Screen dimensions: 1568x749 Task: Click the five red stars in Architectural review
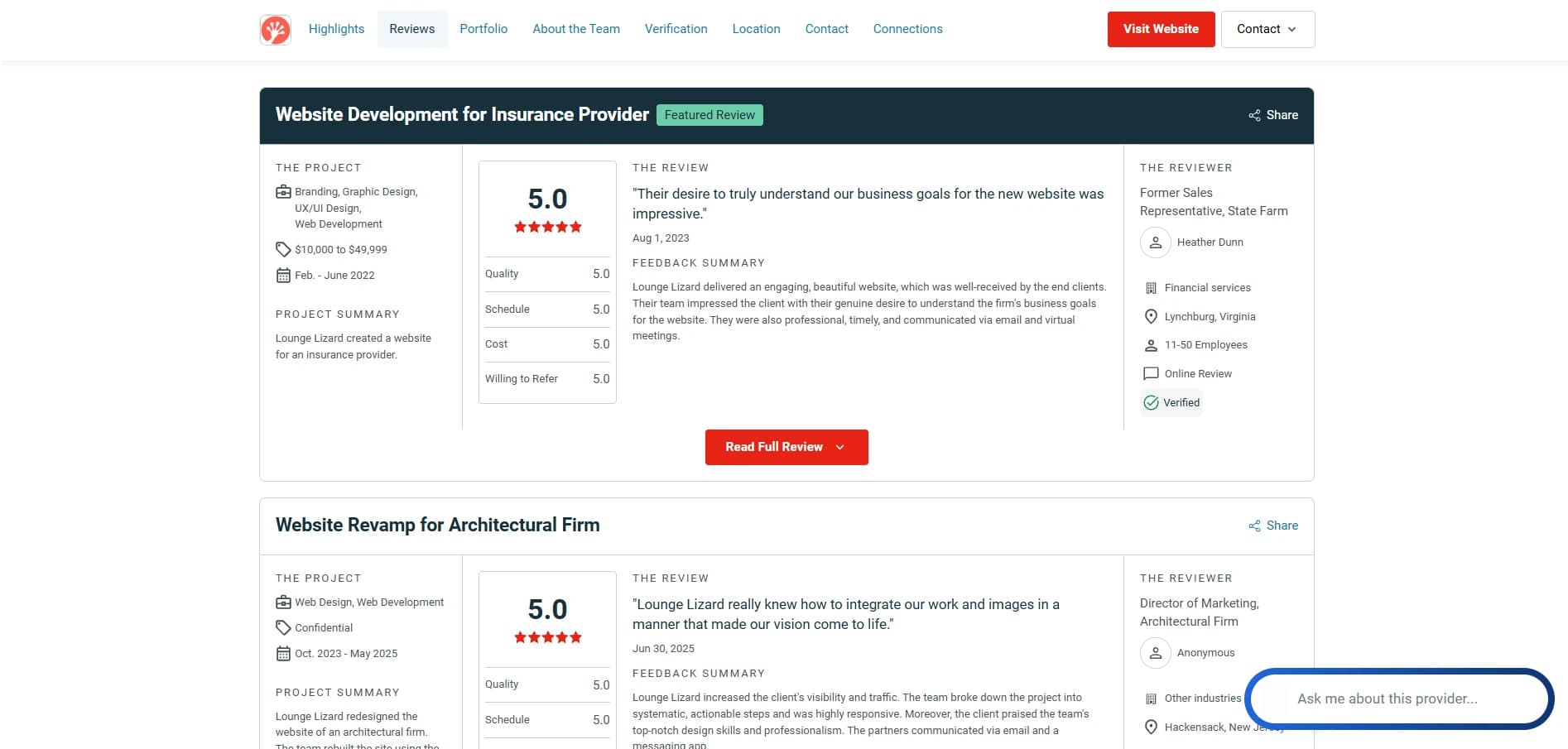tap(548, 637)
